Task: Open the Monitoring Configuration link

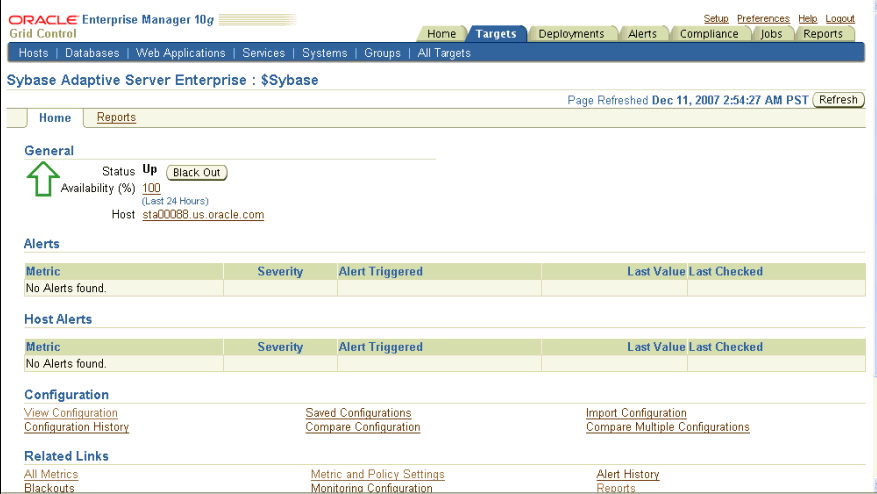Action: 372,488
